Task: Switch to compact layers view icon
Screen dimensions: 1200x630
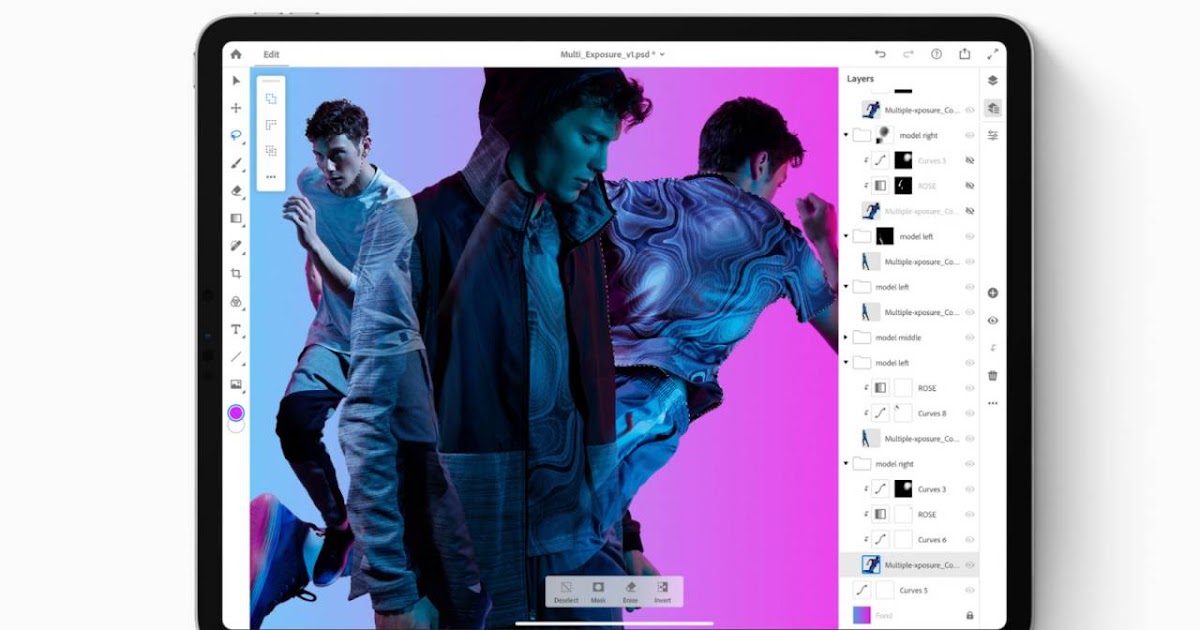Action: [x=992, y=80]
